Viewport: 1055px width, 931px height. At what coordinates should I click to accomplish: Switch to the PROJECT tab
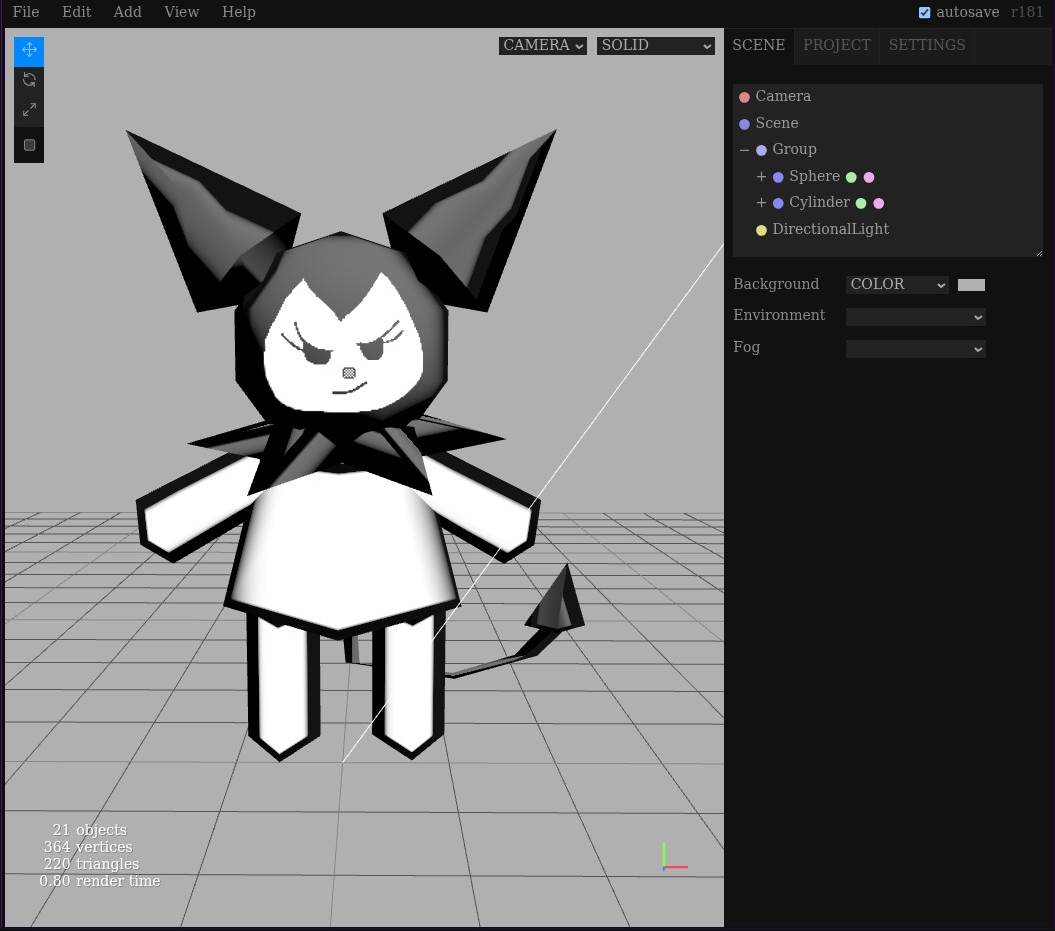click(x=836, y=45)
